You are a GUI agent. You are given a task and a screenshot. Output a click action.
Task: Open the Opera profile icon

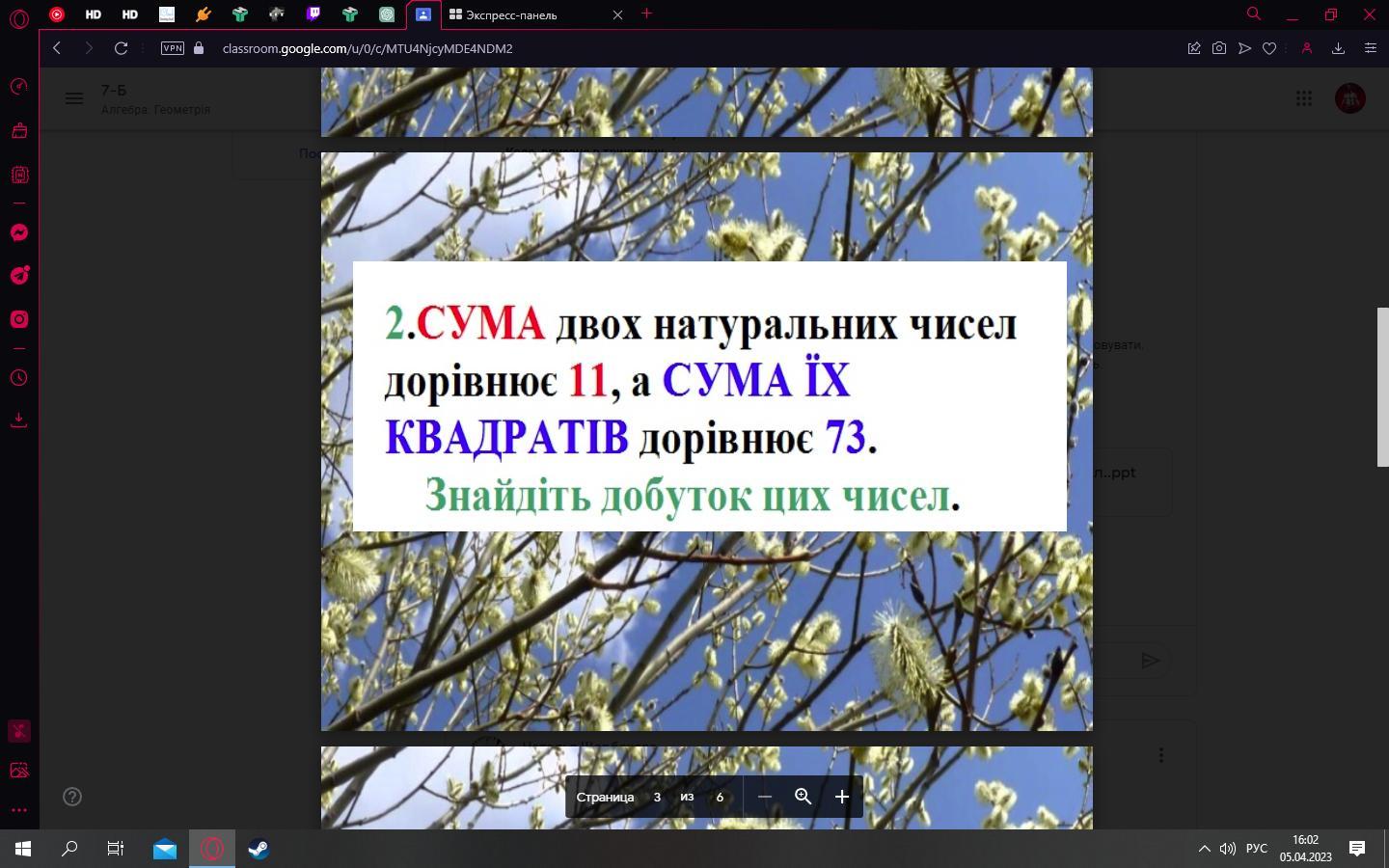pyautogui.click(x=1307, y=48)
